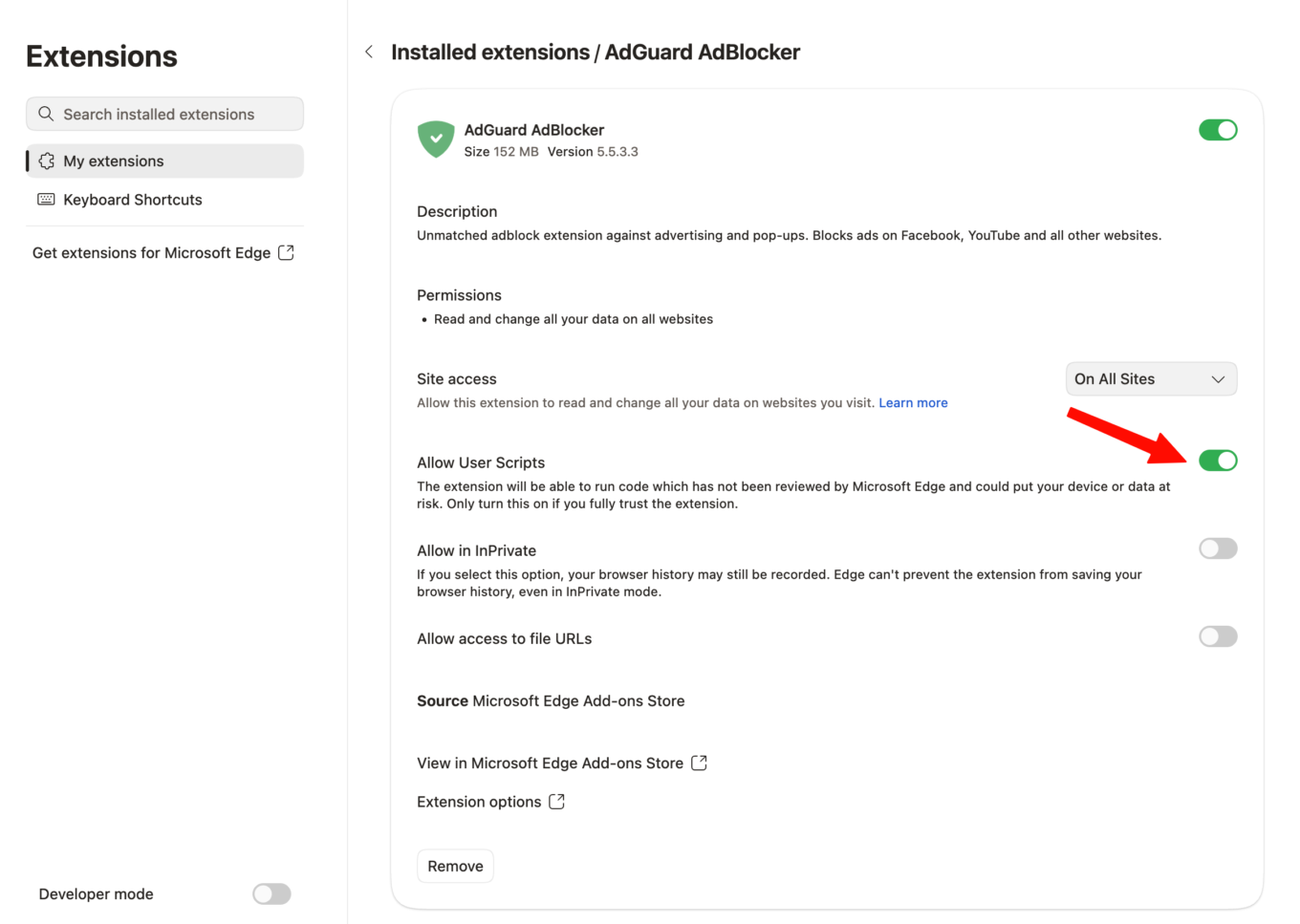Viewport: 1300px width, 924px height.
Task: Click the AdGuard AdBlocker shield logo
Action: 436,140
